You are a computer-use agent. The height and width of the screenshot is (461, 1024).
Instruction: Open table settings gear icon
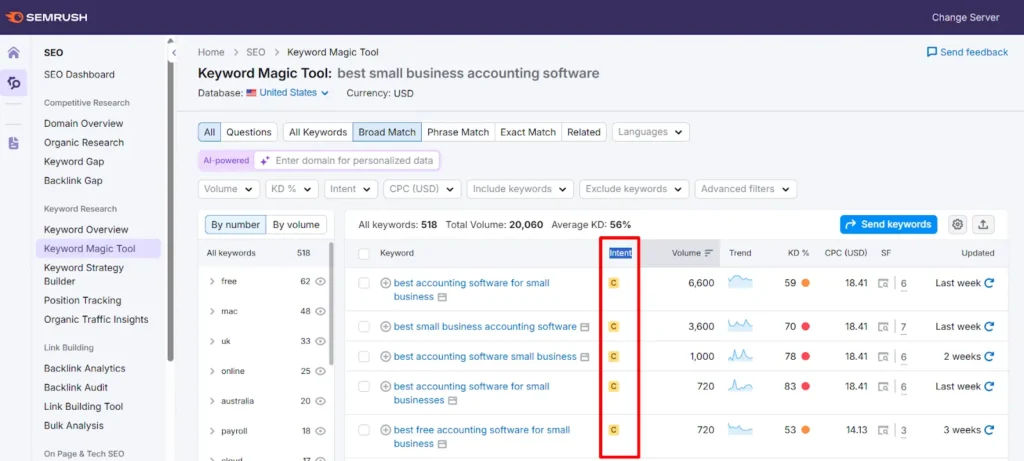pos(957,225)
